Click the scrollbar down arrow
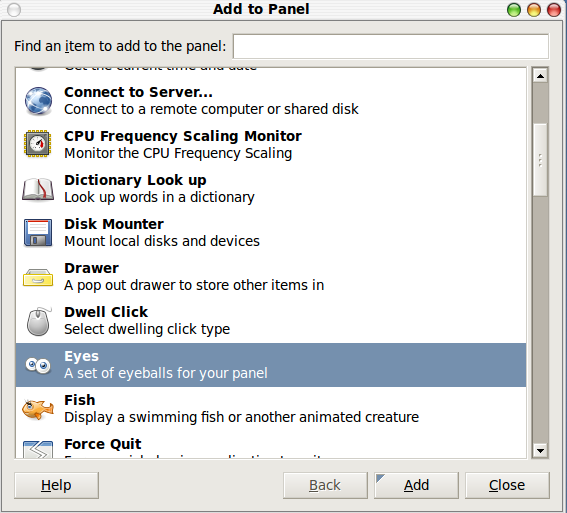 541,450
